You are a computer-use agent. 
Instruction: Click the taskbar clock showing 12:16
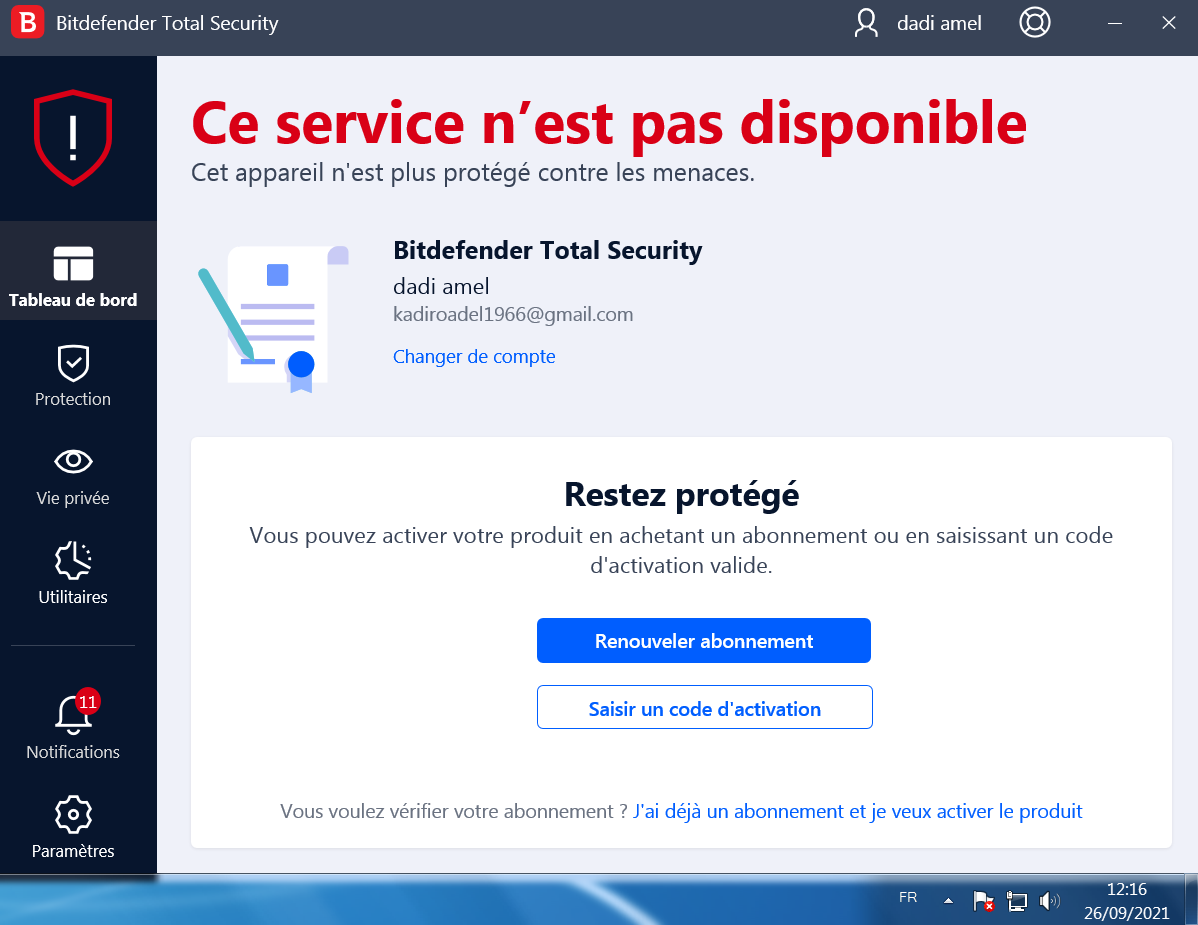coord(1126,901)
